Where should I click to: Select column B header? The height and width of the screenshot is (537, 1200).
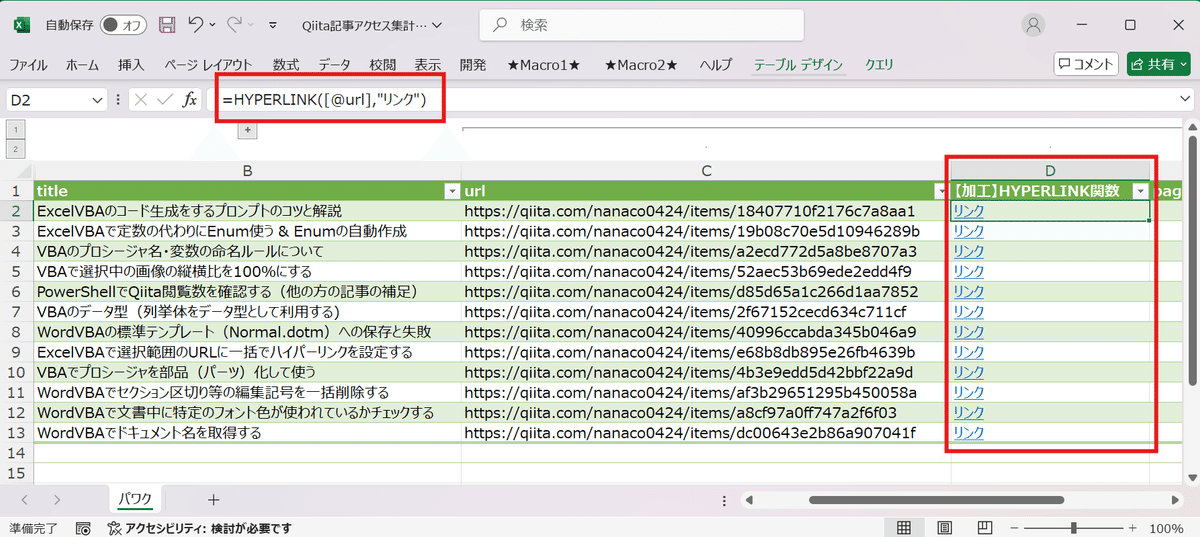tap(247, 171)
